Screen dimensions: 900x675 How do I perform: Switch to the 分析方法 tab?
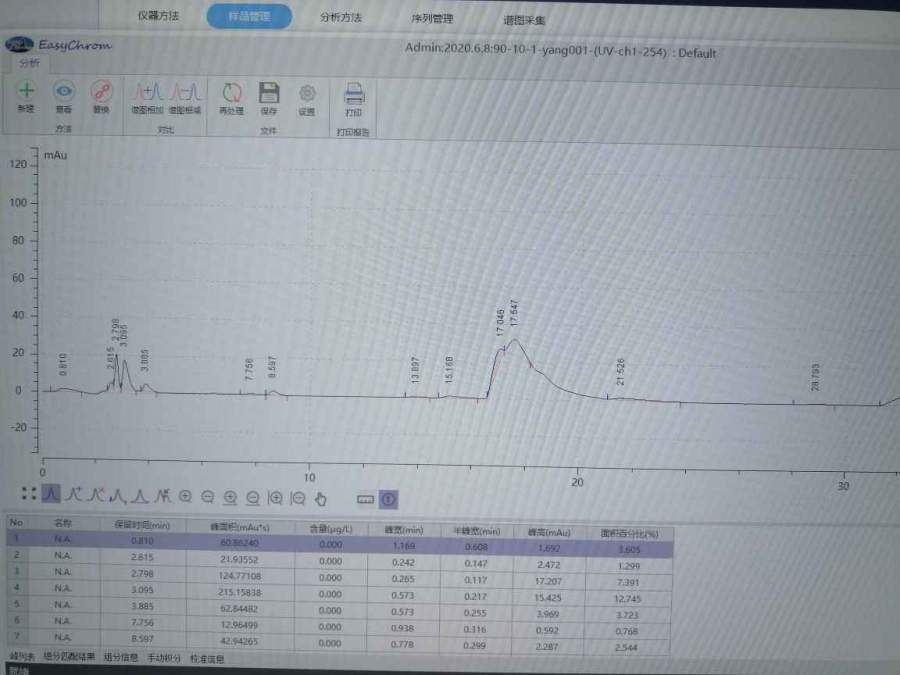pos(341,18)
